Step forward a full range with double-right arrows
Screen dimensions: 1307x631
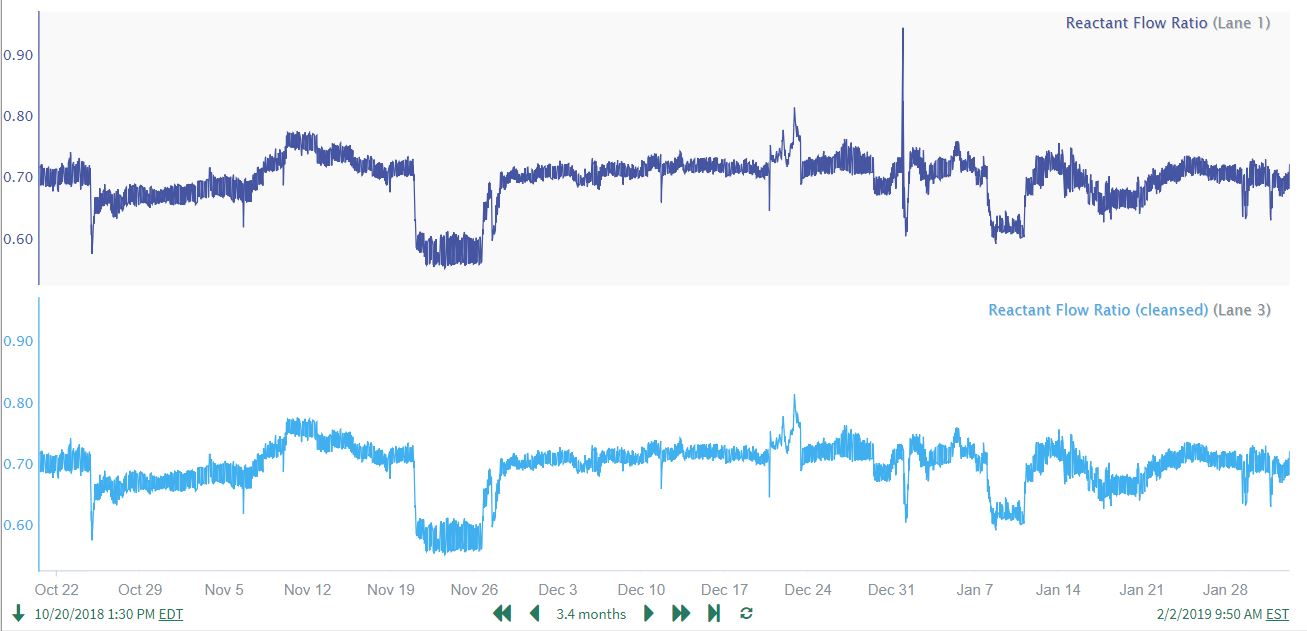click(681, 613)
